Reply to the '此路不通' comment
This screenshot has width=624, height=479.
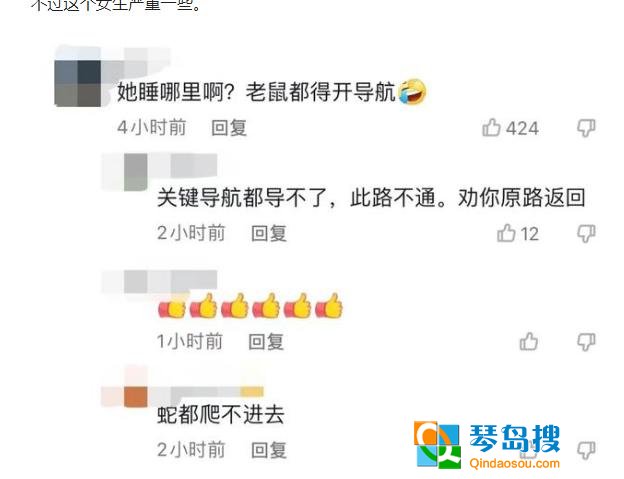coord(269,234)
